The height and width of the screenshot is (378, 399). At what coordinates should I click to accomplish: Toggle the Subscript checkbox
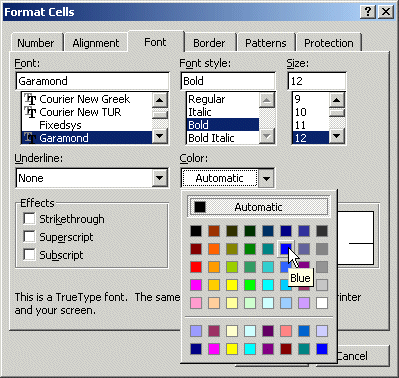coord(29,255)
